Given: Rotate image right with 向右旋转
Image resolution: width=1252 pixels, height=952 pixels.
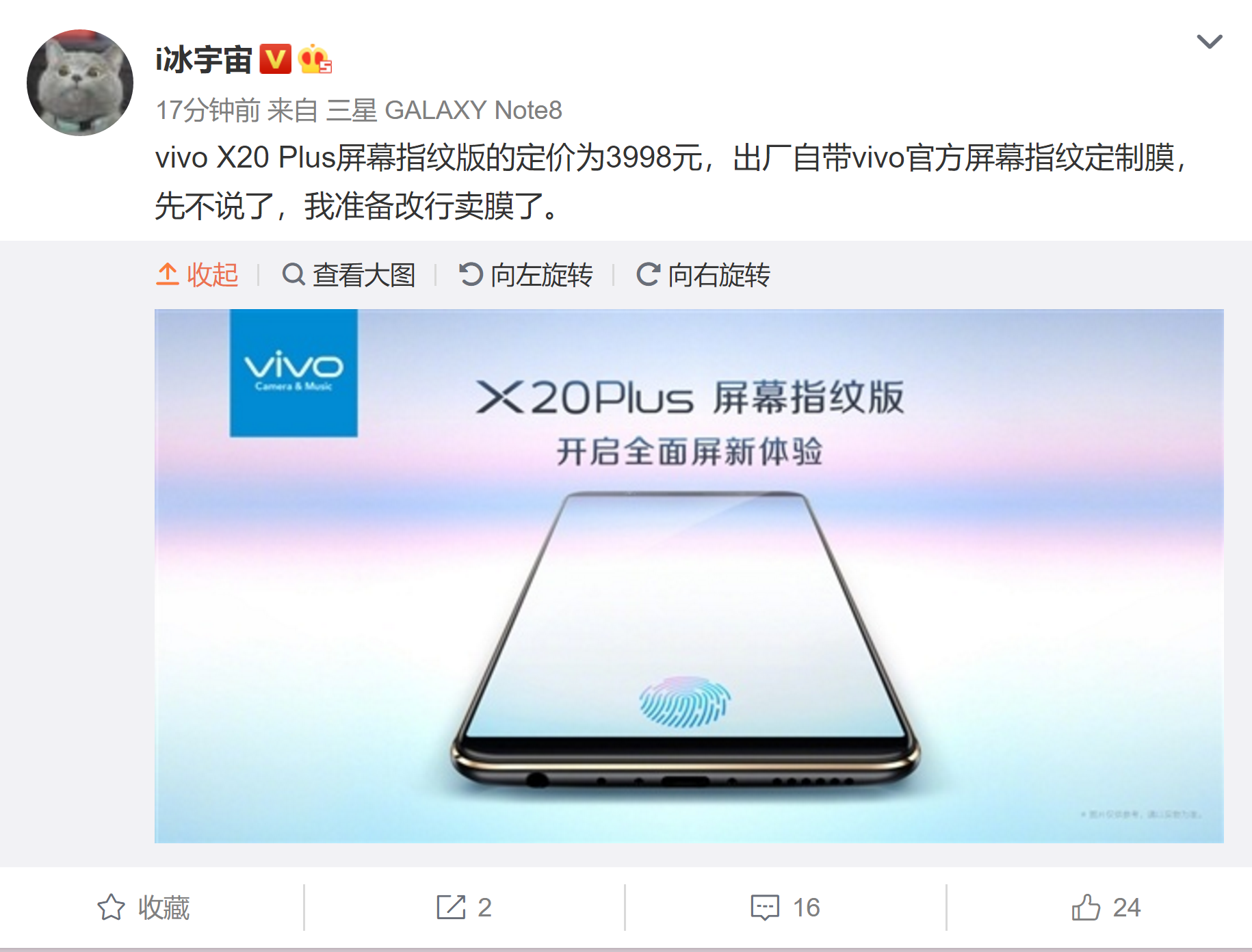Looking at the screenshot, I should (x=703, y=275).
